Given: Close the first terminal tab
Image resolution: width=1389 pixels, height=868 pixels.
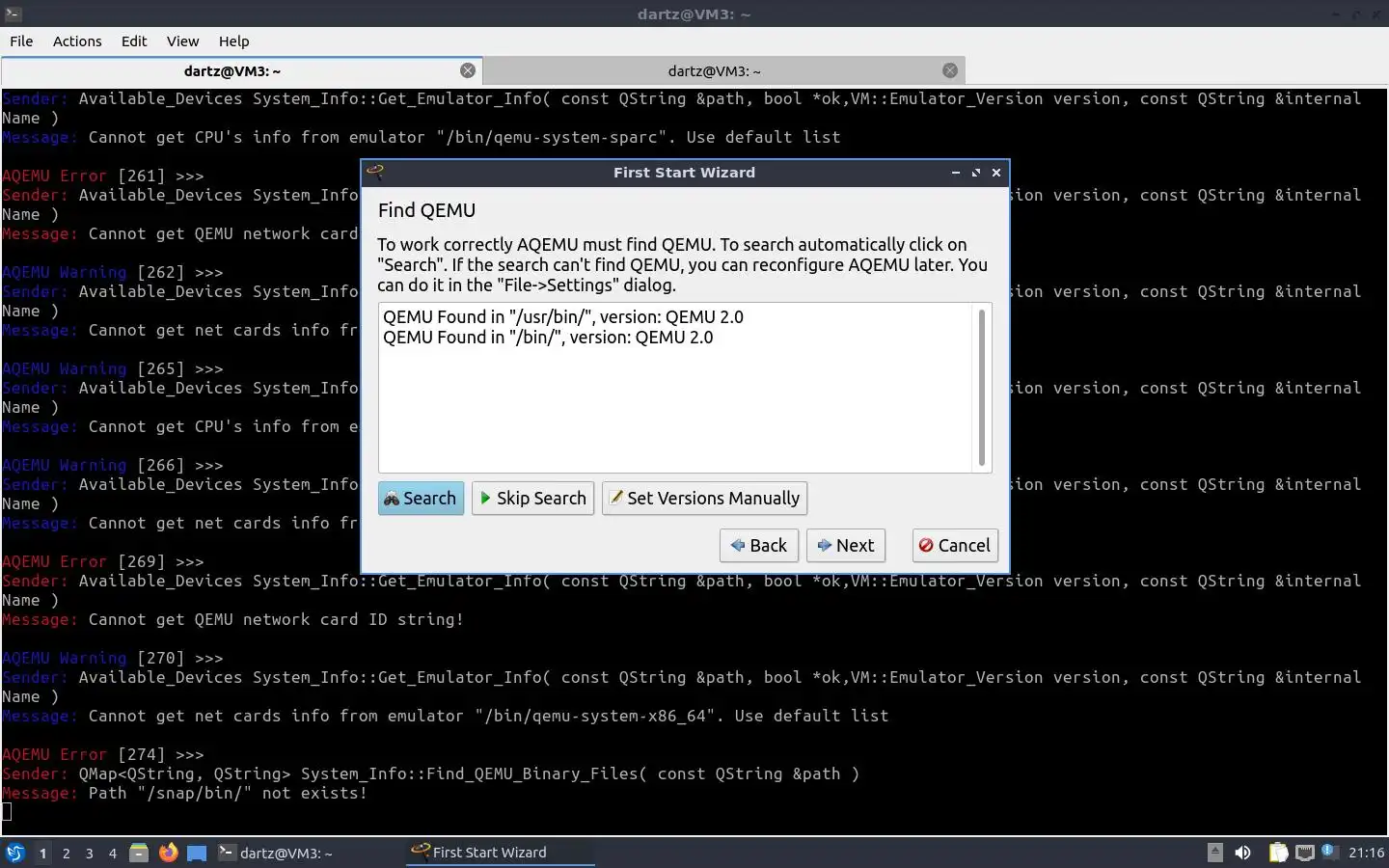Looking at the screenshot, I should 468,70.
